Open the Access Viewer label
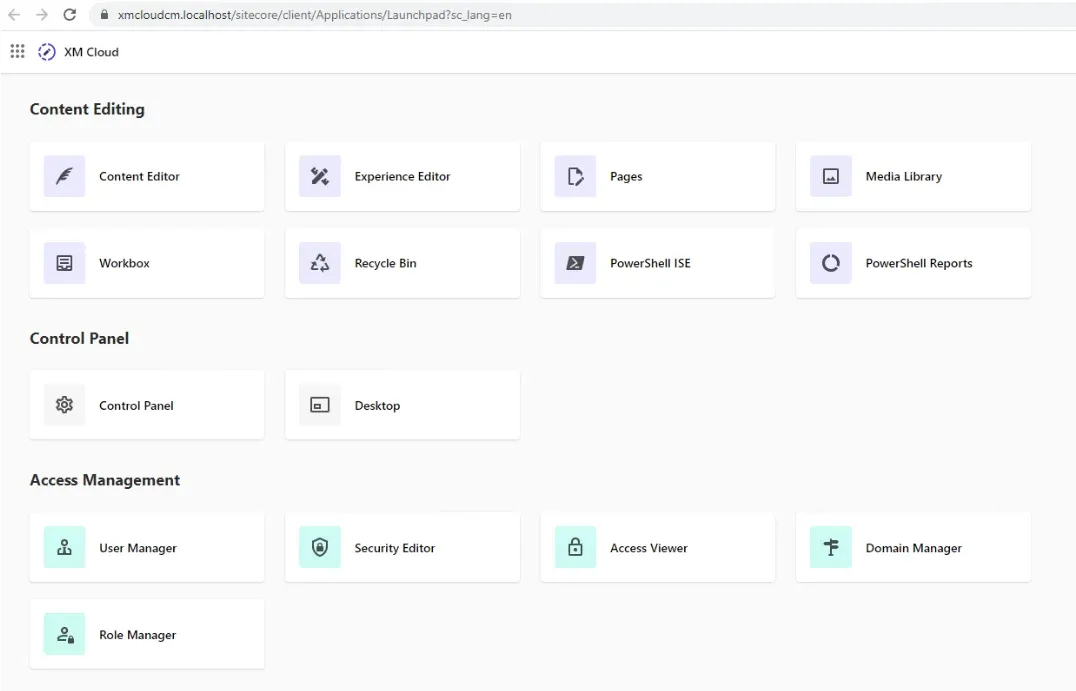This screenshot has height=691, width=1076. [x=648, y=548]
